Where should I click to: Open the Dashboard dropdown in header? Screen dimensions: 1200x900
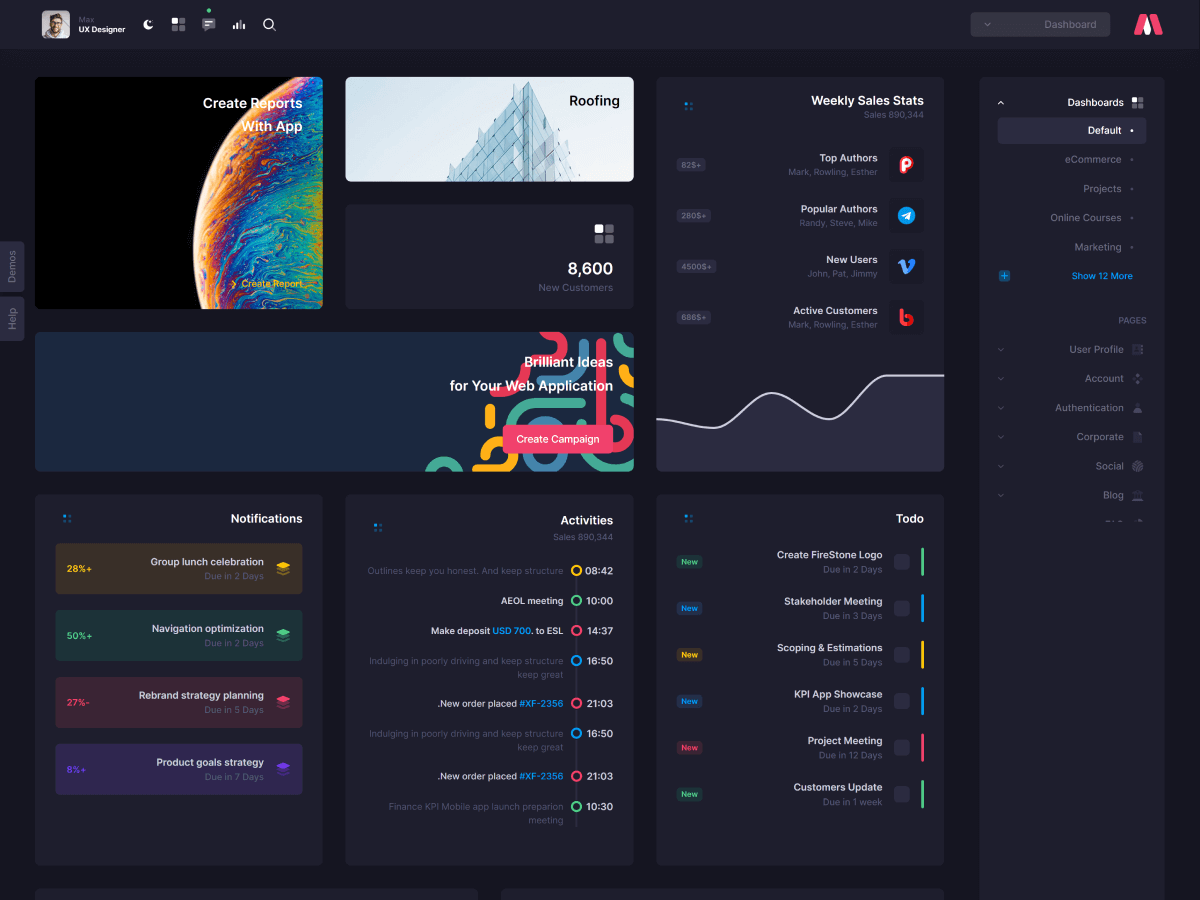coord(1040,24)
